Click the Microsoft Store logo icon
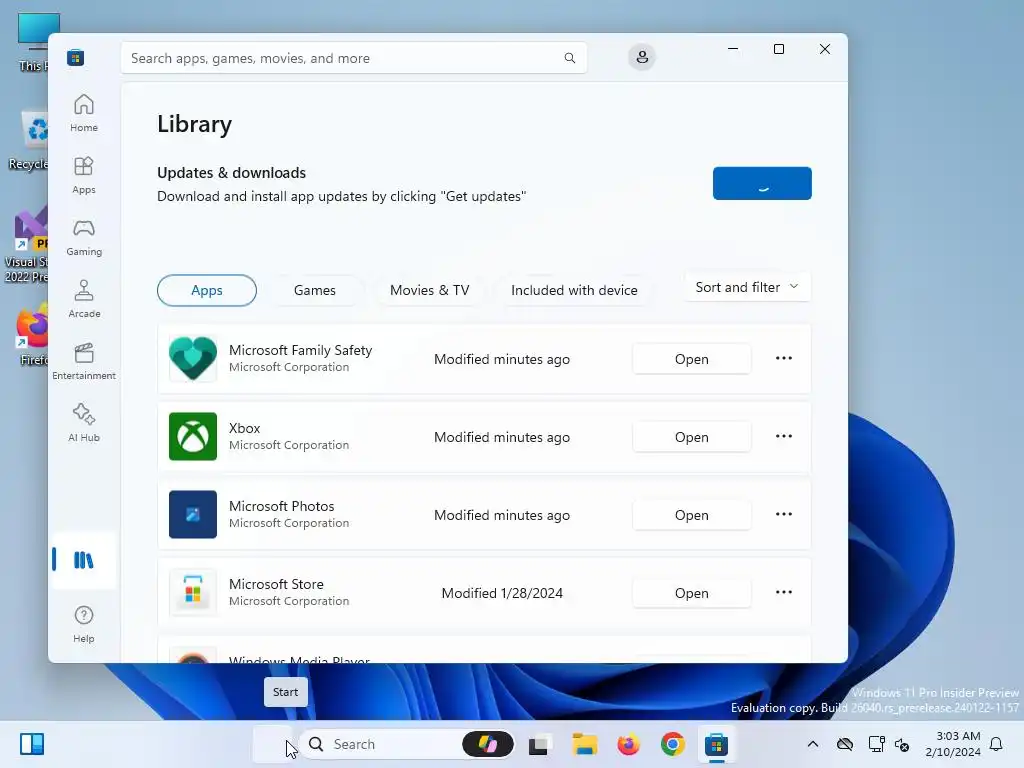Image resolution: width=1024 pixels, height=768 pixels. coord(76,57)
